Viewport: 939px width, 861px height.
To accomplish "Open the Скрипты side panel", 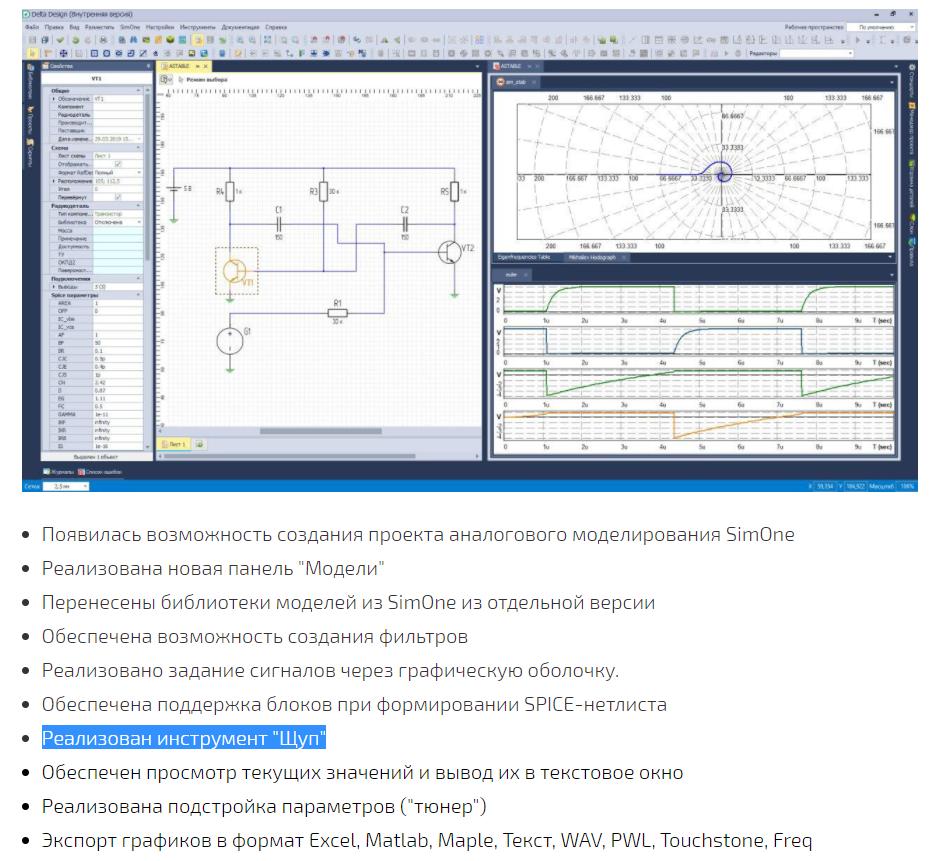I will [x=31, y=153].
